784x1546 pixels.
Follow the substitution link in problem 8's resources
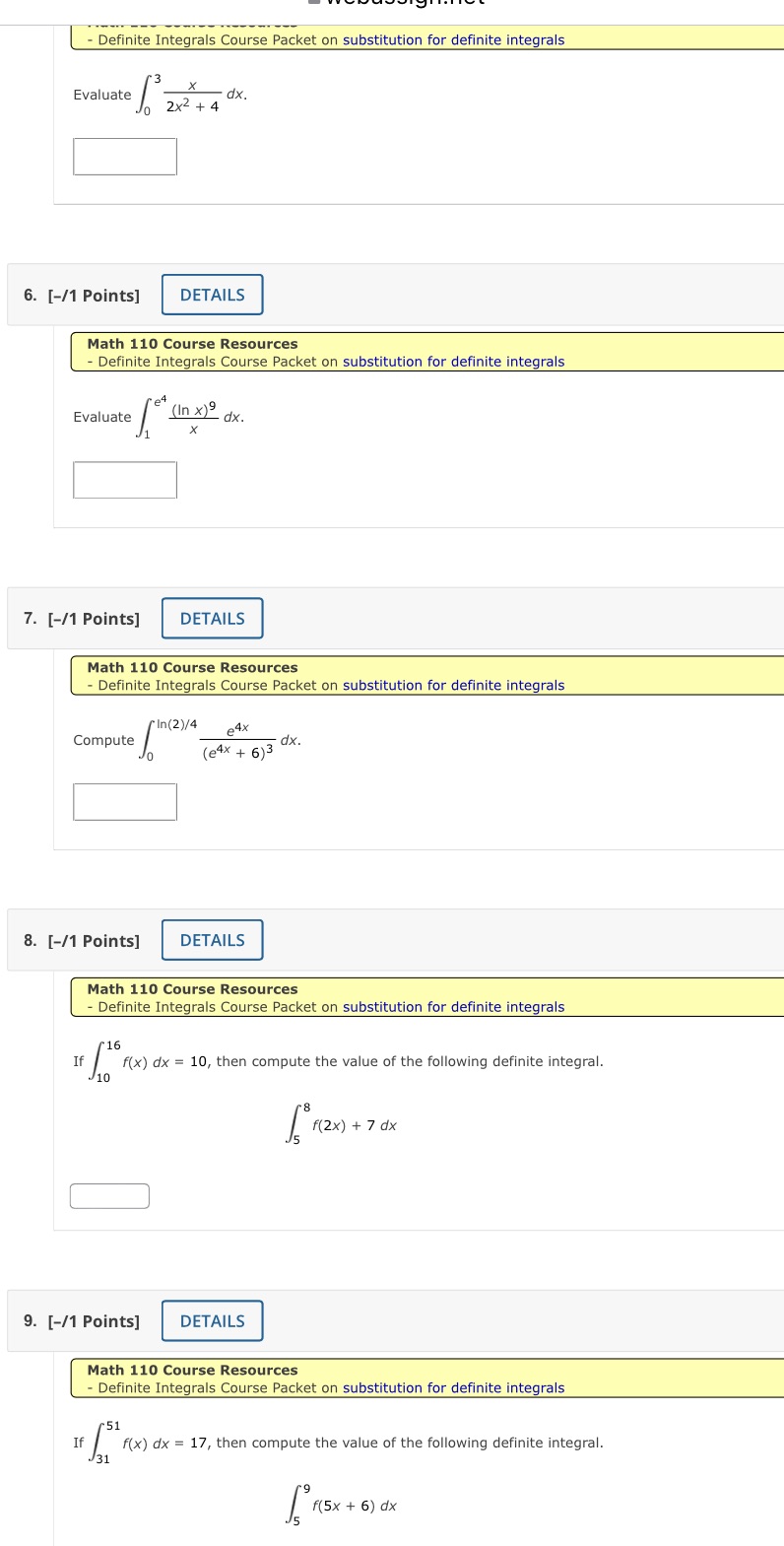[453, 1006]
